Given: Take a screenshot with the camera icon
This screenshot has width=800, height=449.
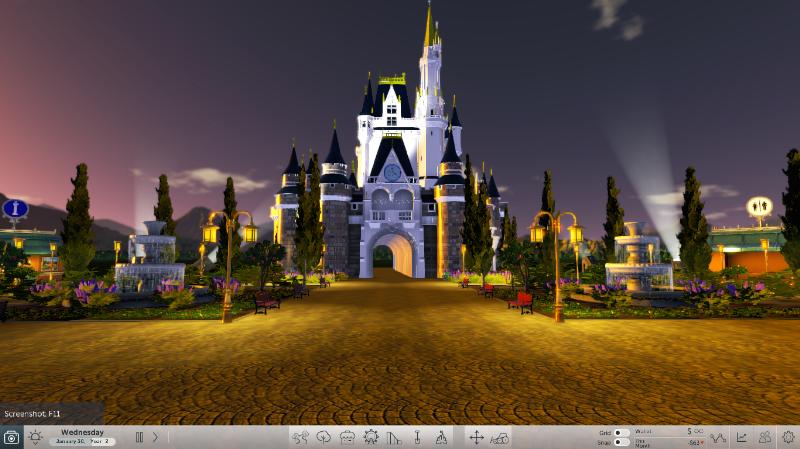Looking at the screenshot, I should tap(11, 437).
